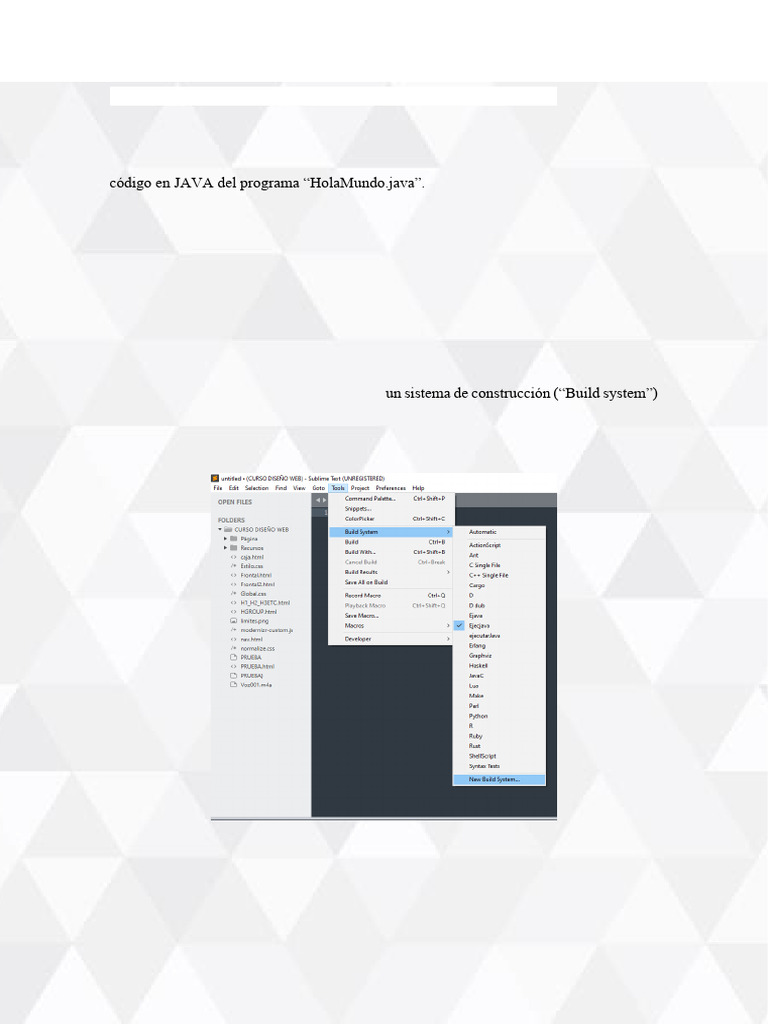Viewport: 768px width, 1024px height.
Task: Open HGROUP.html in the sidebar
Action: [x=261, y=612]
